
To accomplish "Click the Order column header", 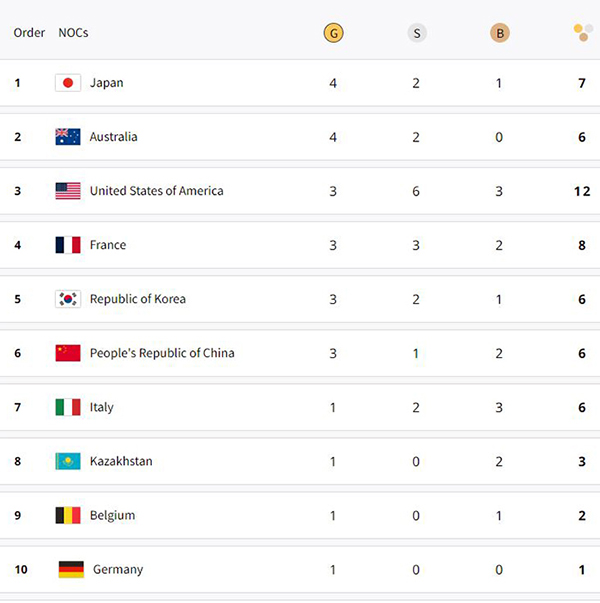I will tap(29, 33).
